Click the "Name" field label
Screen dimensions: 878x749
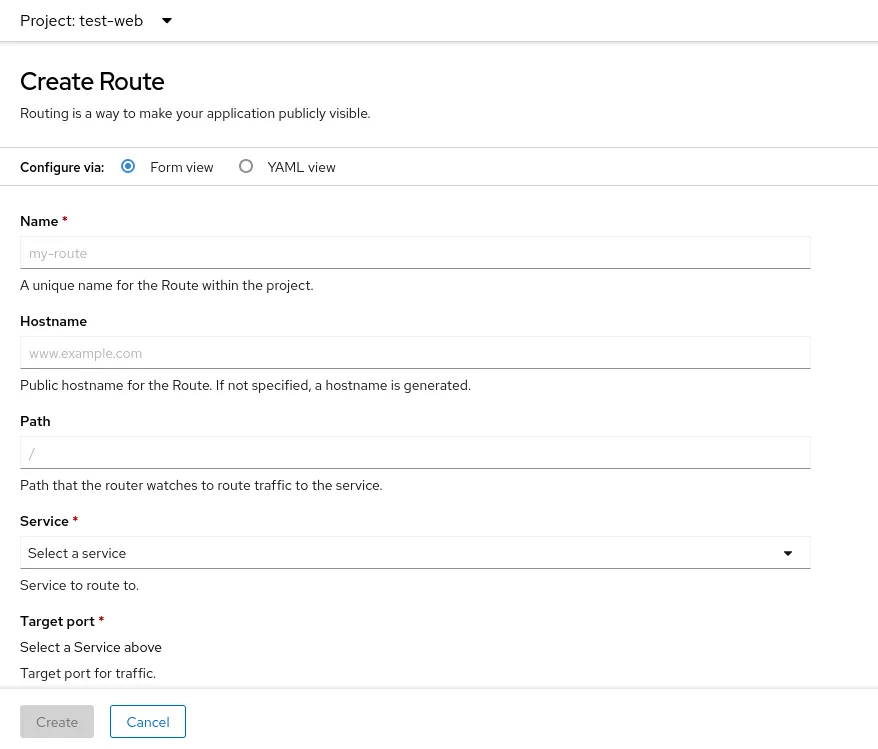tap(39, 221)
